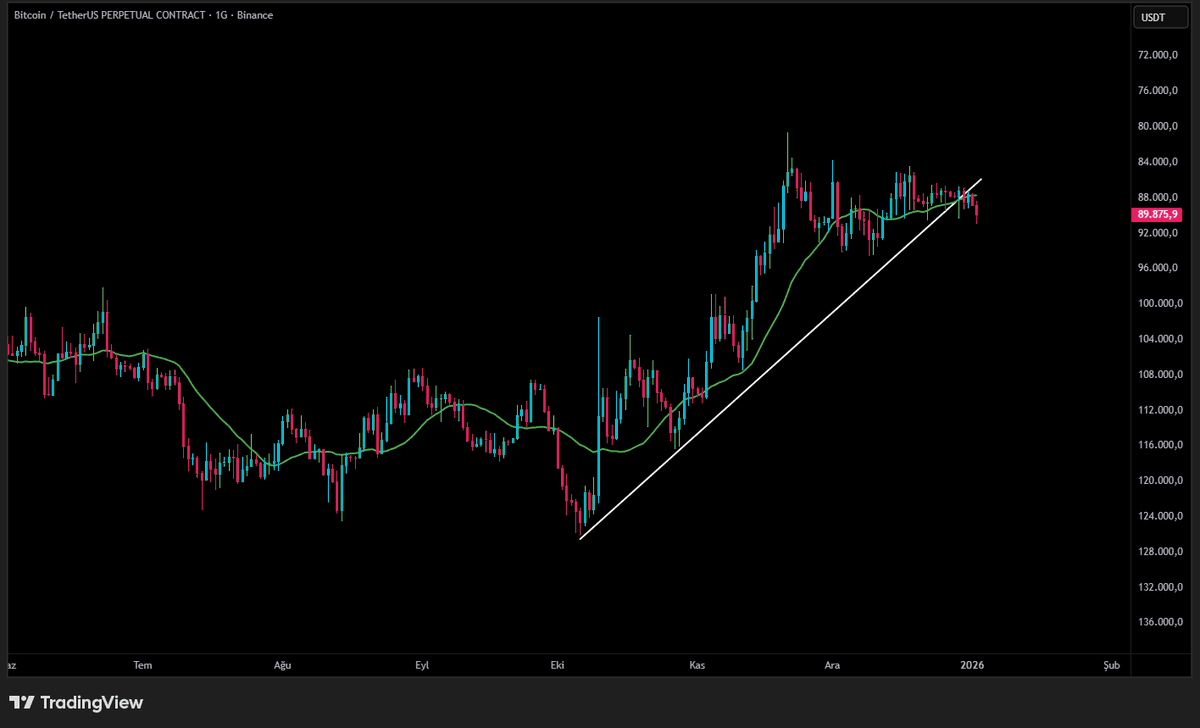Click the 100.000,0 price axis label
Viewport: 1200px width, 728px height.
[1158, 304]
